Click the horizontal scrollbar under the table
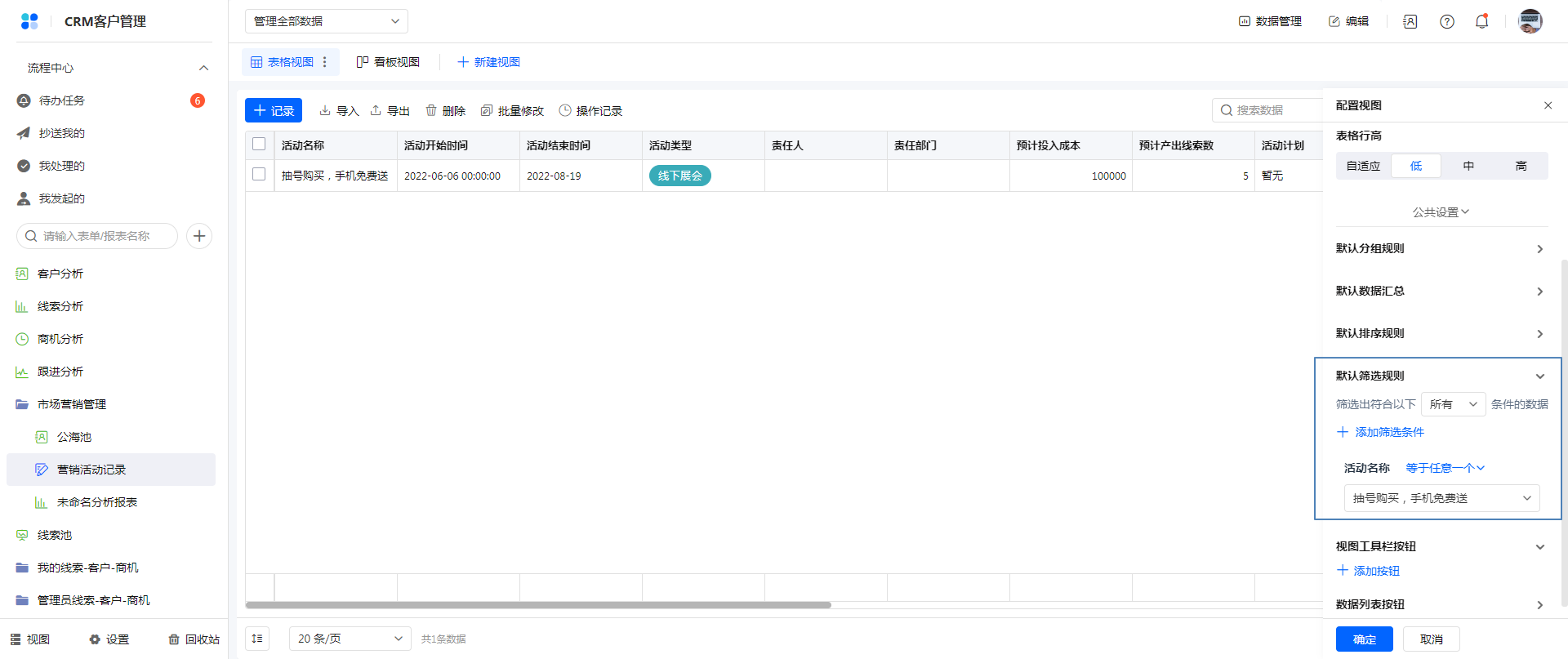The height and width of the screenshot is (659, 1568). coord(537,605)
